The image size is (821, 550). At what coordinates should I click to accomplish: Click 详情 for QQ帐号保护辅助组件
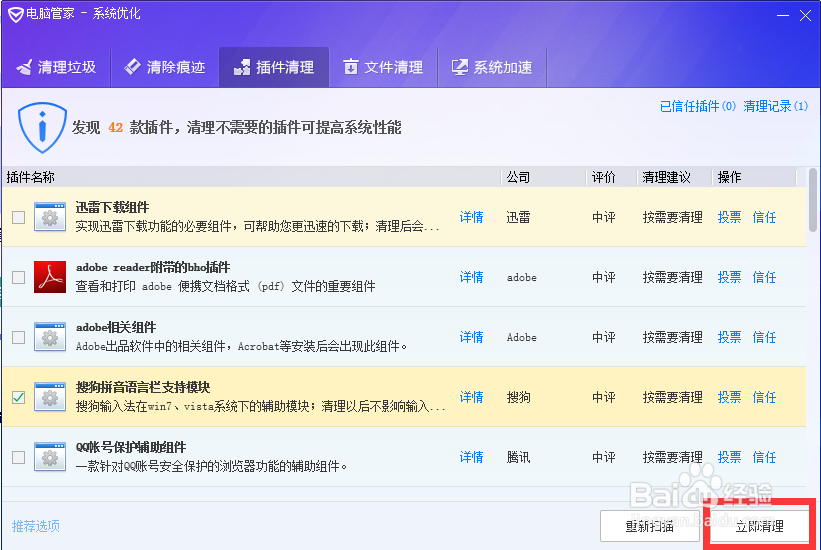tap(471, 457)
